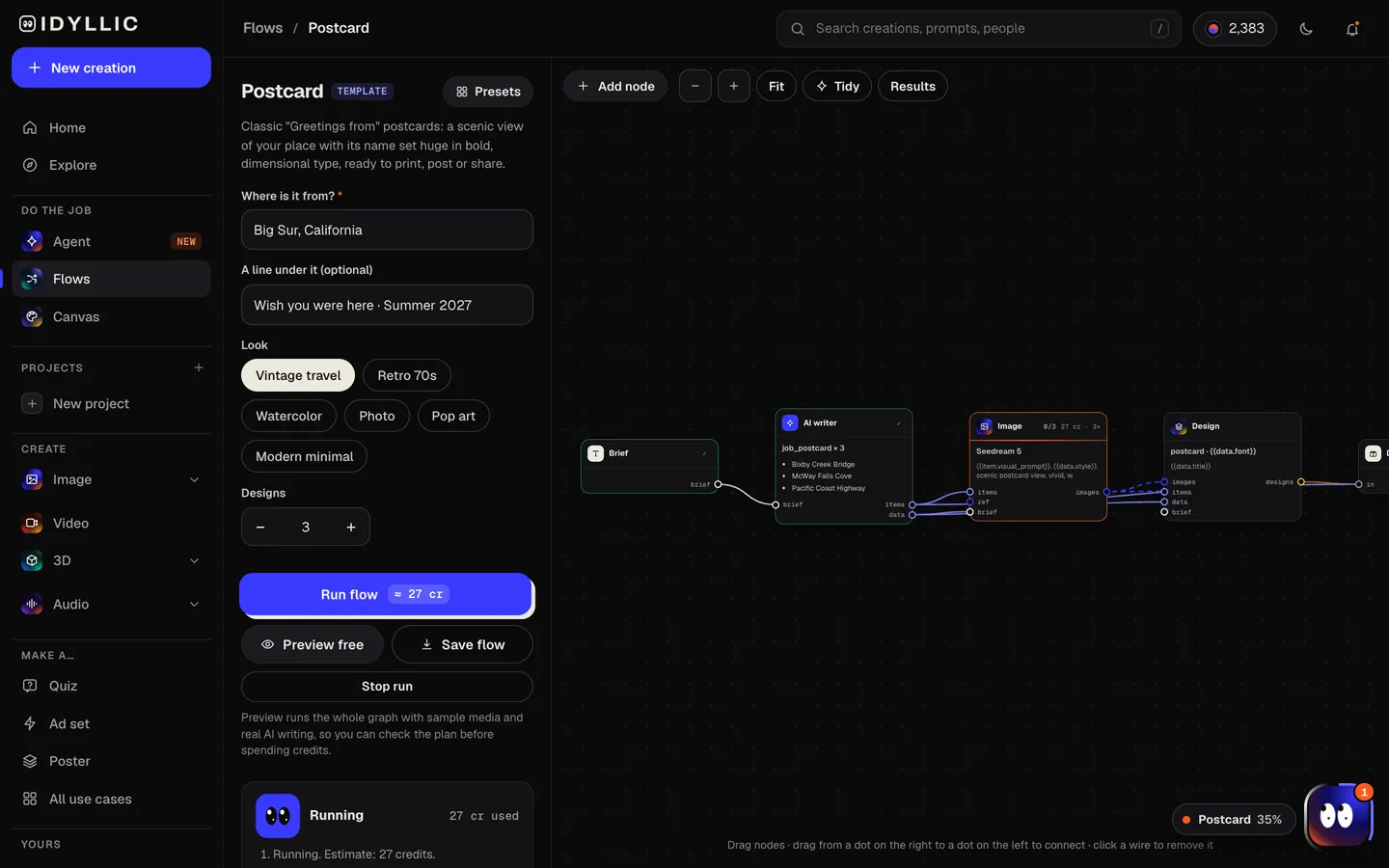Open the Postcard 35% progress pill
The image size is (1389, 868).
tap(1234, 820)
